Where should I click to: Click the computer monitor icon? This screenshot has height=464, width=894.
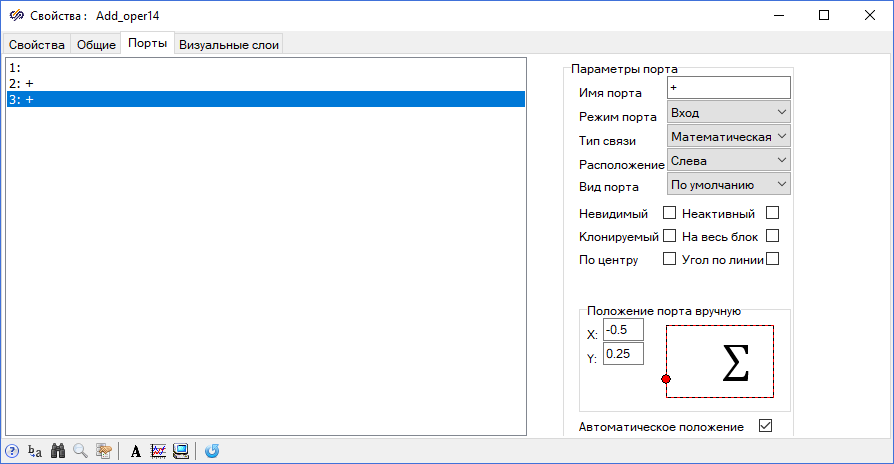[181, 451]
